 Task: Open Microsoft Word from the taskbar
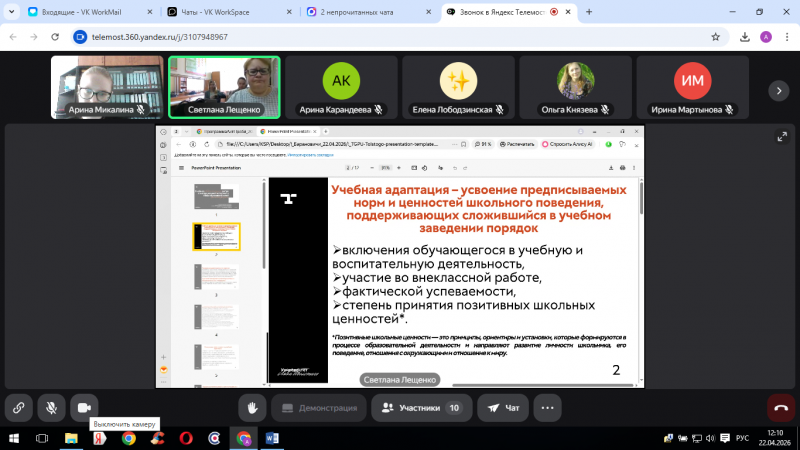click(x=274, y=438)
